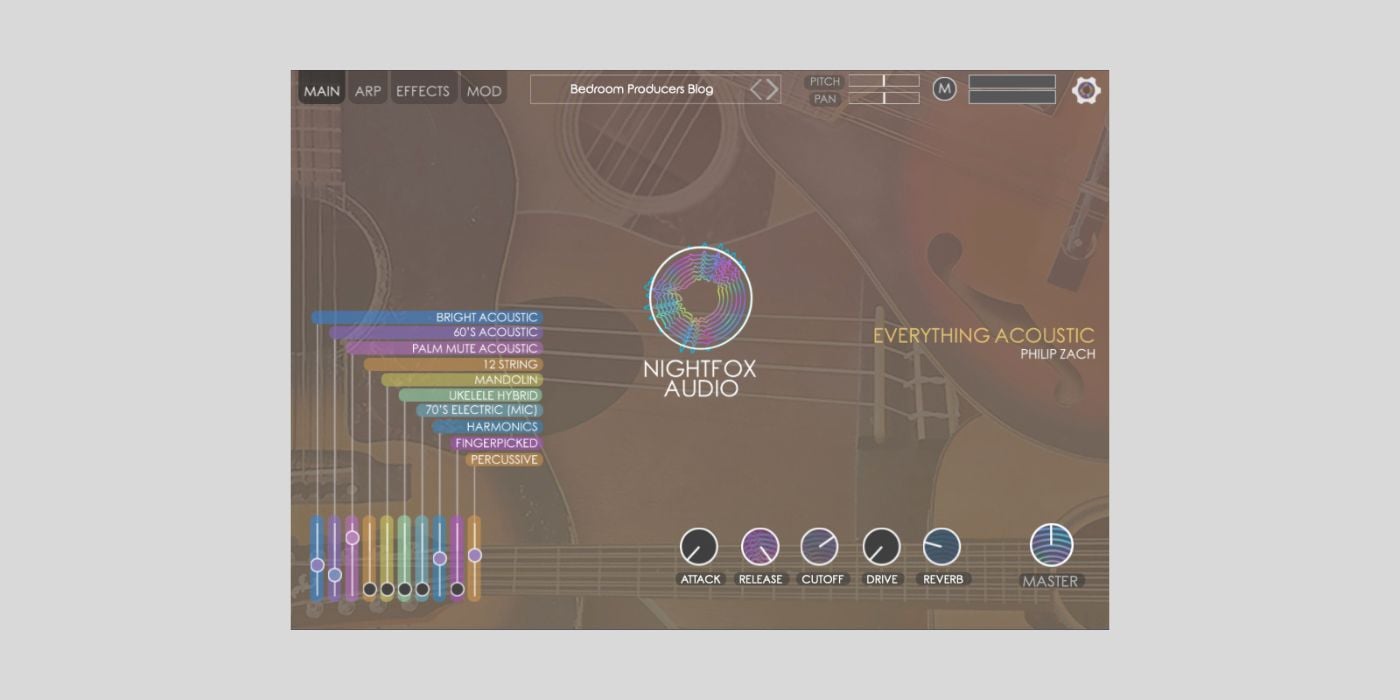
Task: Click the Nightfox Audio circular logo
Action: click(700, 299)
